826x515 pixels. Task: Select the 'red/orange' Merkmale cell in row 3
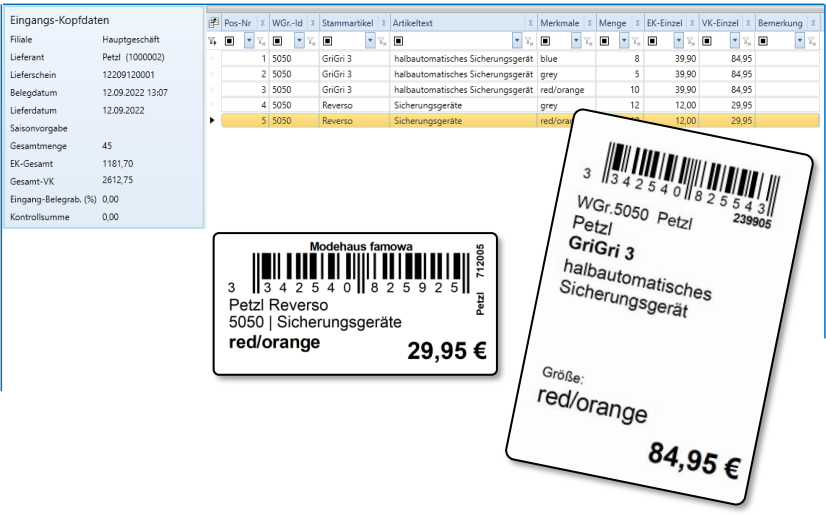coord(567,90)
